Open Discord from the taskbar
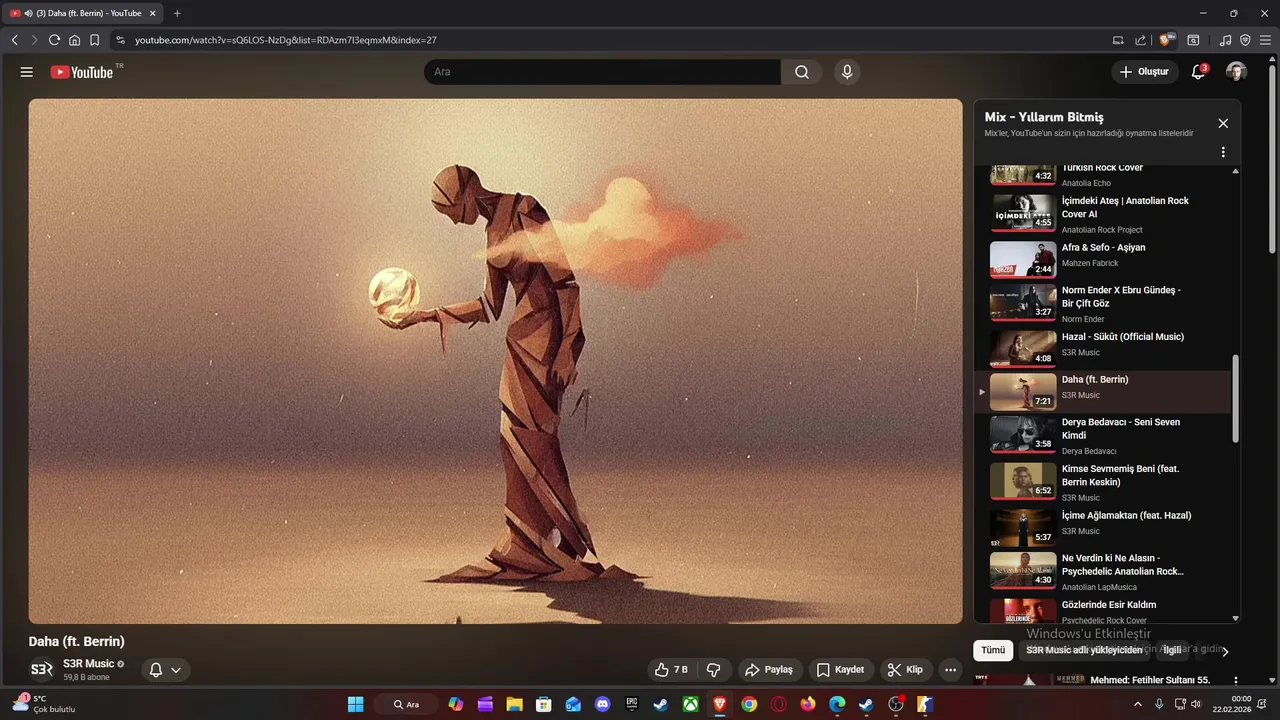 pyautogui.click(x=602, y=704)
